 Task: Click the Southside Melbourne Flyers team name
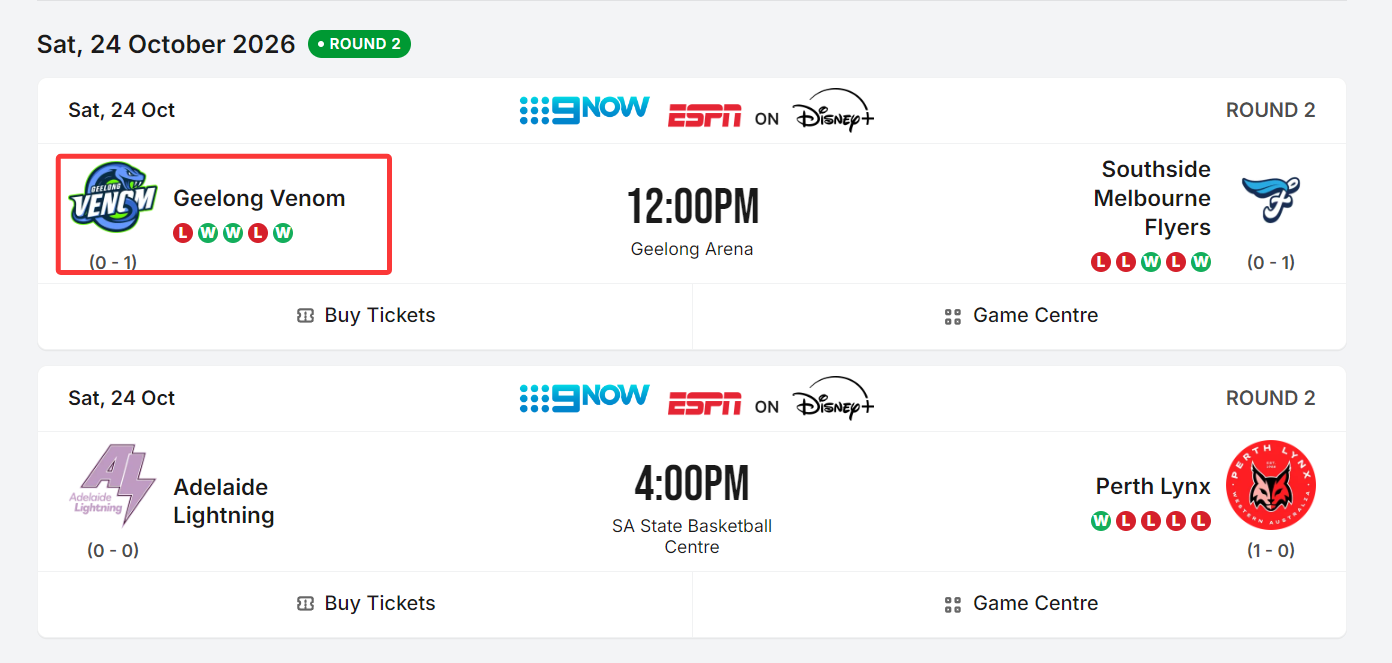click(x=1152, y=198)
